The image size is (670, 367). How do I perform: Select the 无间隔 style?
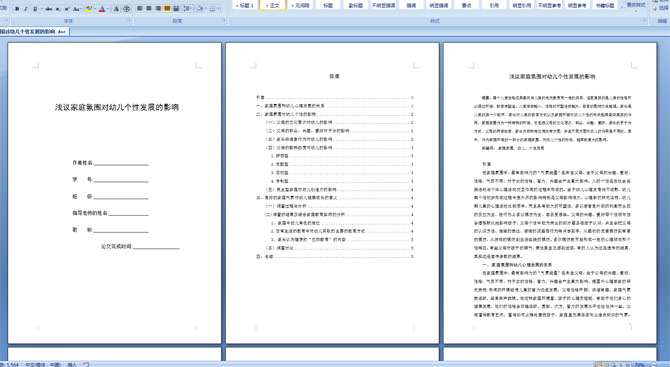[300, 6]
